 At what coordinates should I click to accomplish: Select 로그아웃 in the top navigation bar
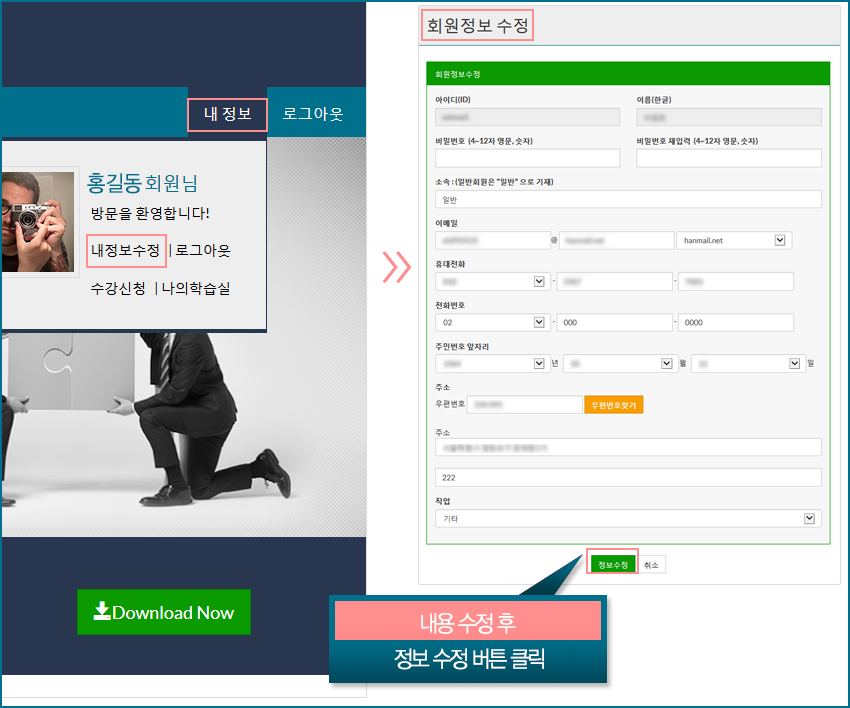coord(312,114)
